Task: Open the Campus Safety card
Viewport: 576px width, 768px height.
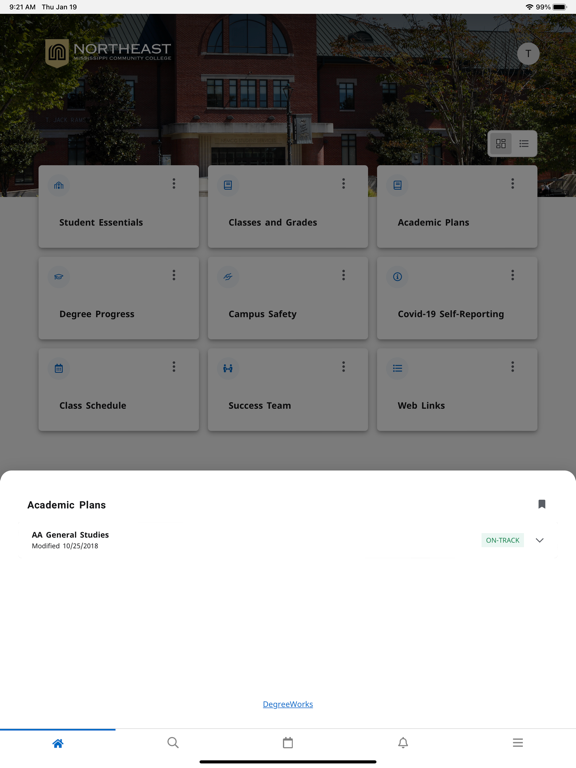Action: pos(288,298)
